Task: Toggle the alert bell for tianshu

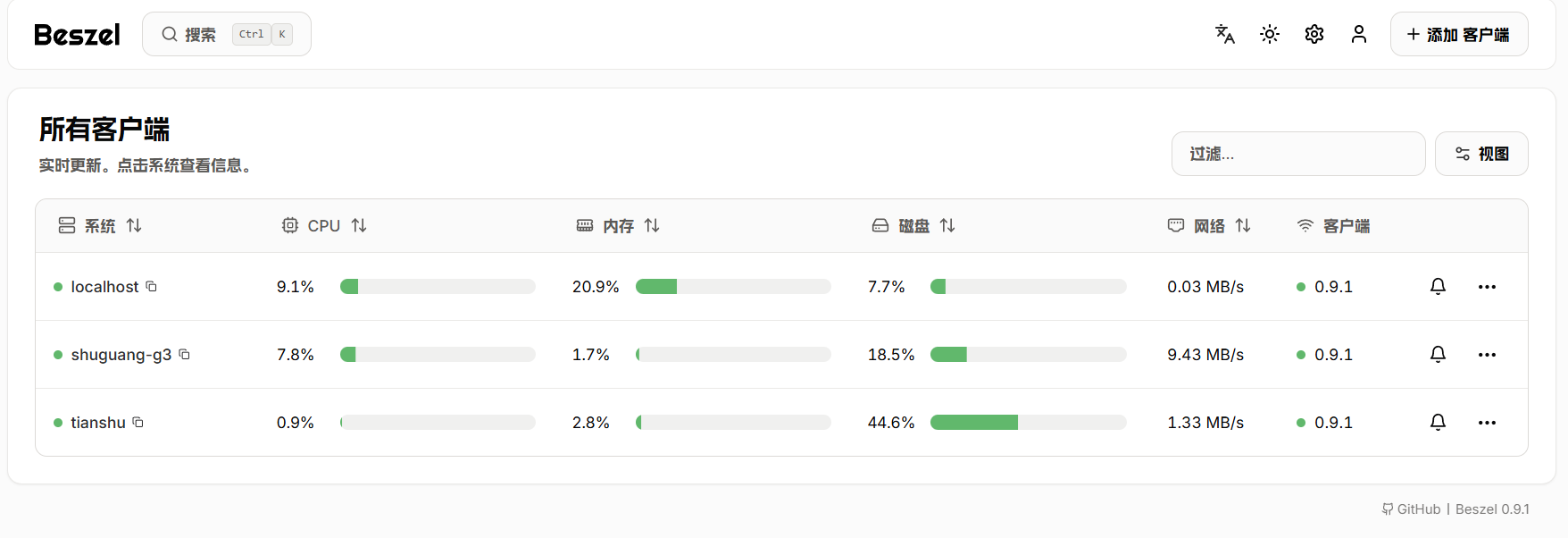Action: point(1438,423)
